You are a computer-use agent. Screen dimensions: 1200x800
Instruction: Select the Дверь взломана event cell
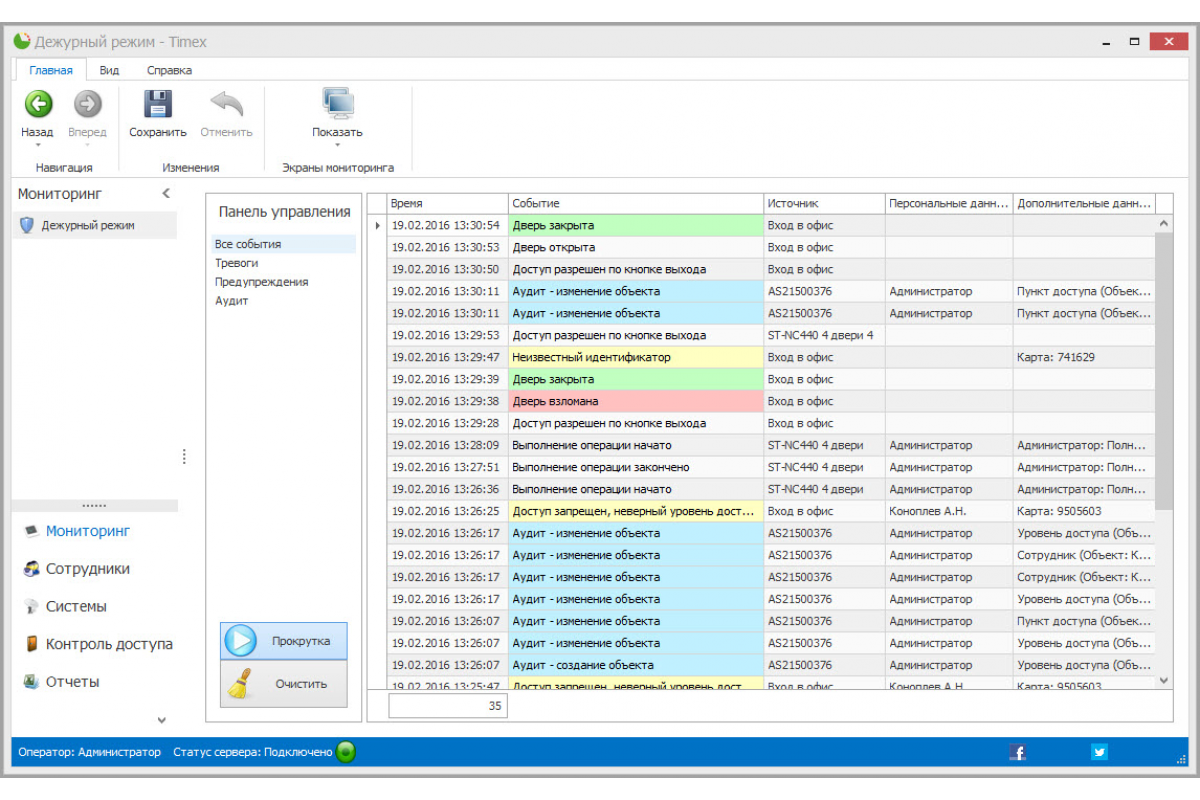pyautogui.click(x=636, y=401)
